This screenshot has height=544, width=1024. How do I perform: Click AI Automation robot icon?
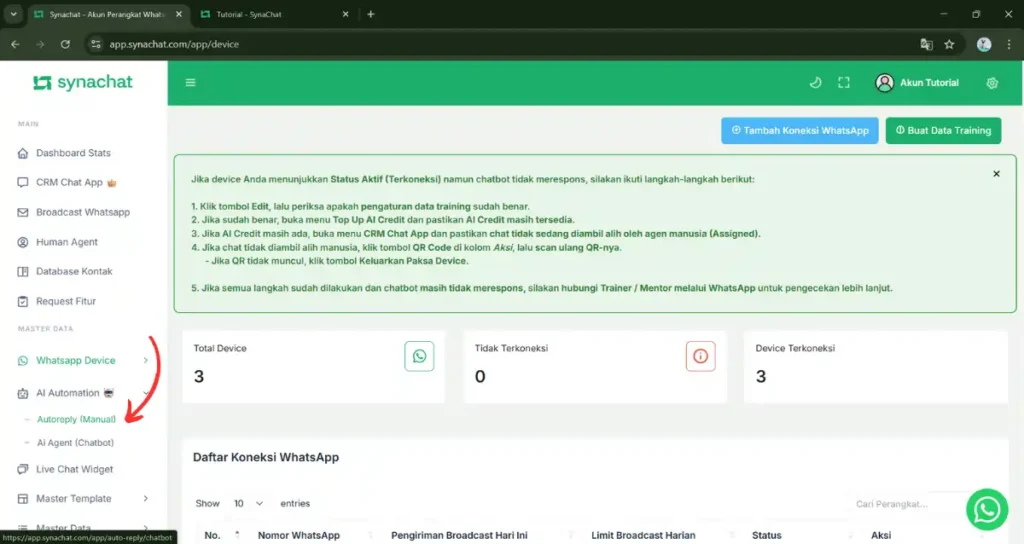(x=23, y=393)
